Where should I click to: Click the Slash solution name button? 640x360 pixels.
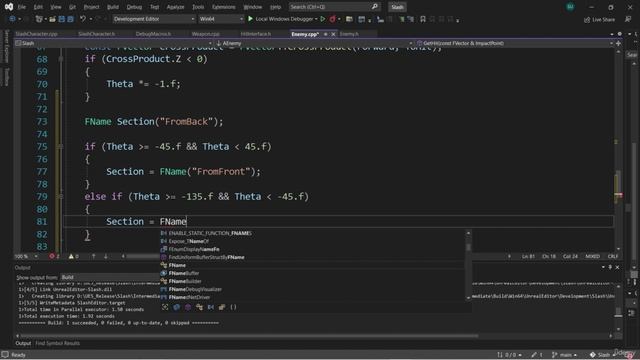pyautogui.click(x=397, y=7)
